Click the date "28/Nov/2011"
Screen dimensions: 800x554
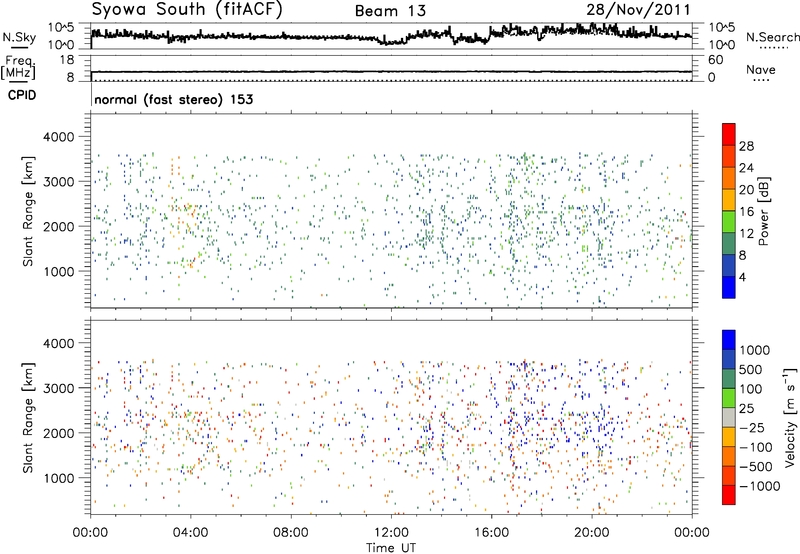pos(638,10)
